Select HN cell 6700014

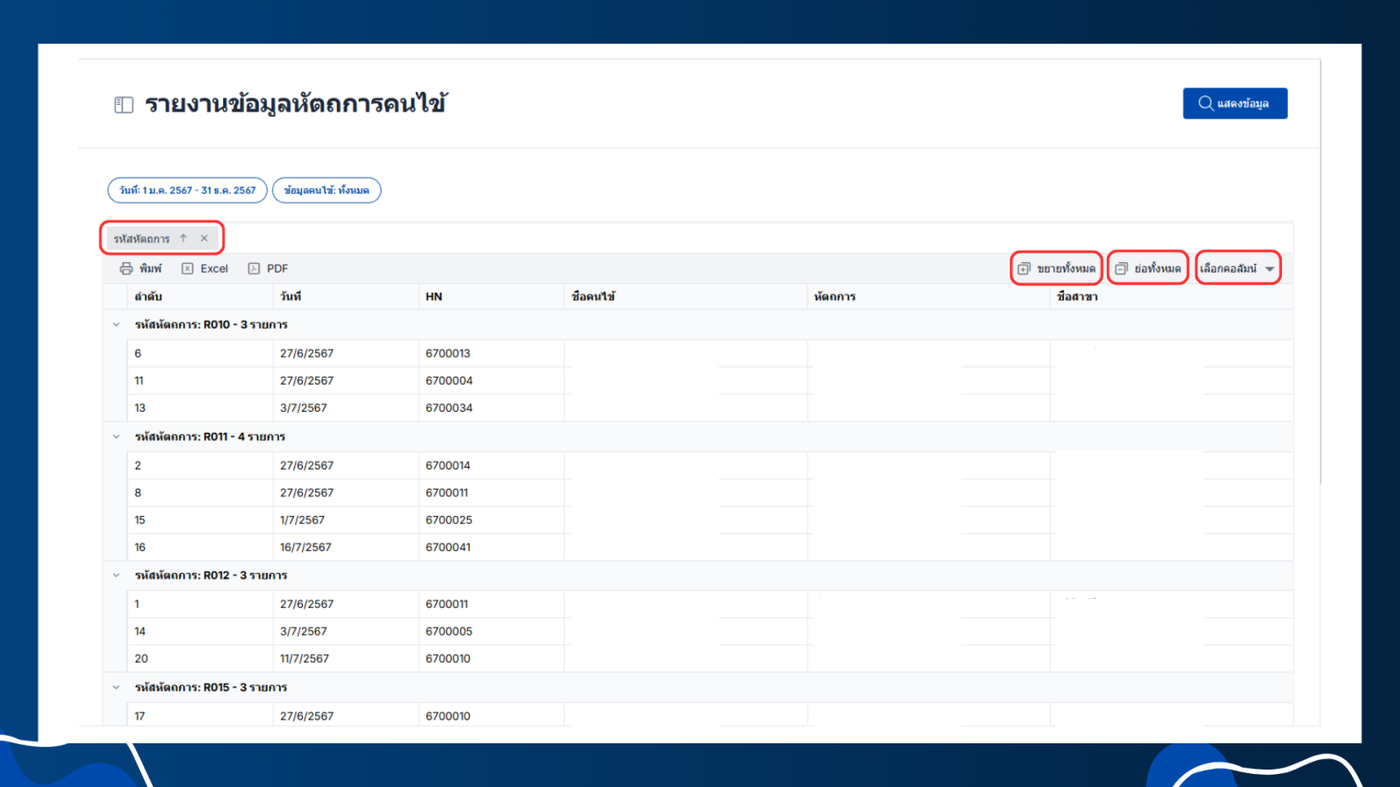tap(491, 466)
